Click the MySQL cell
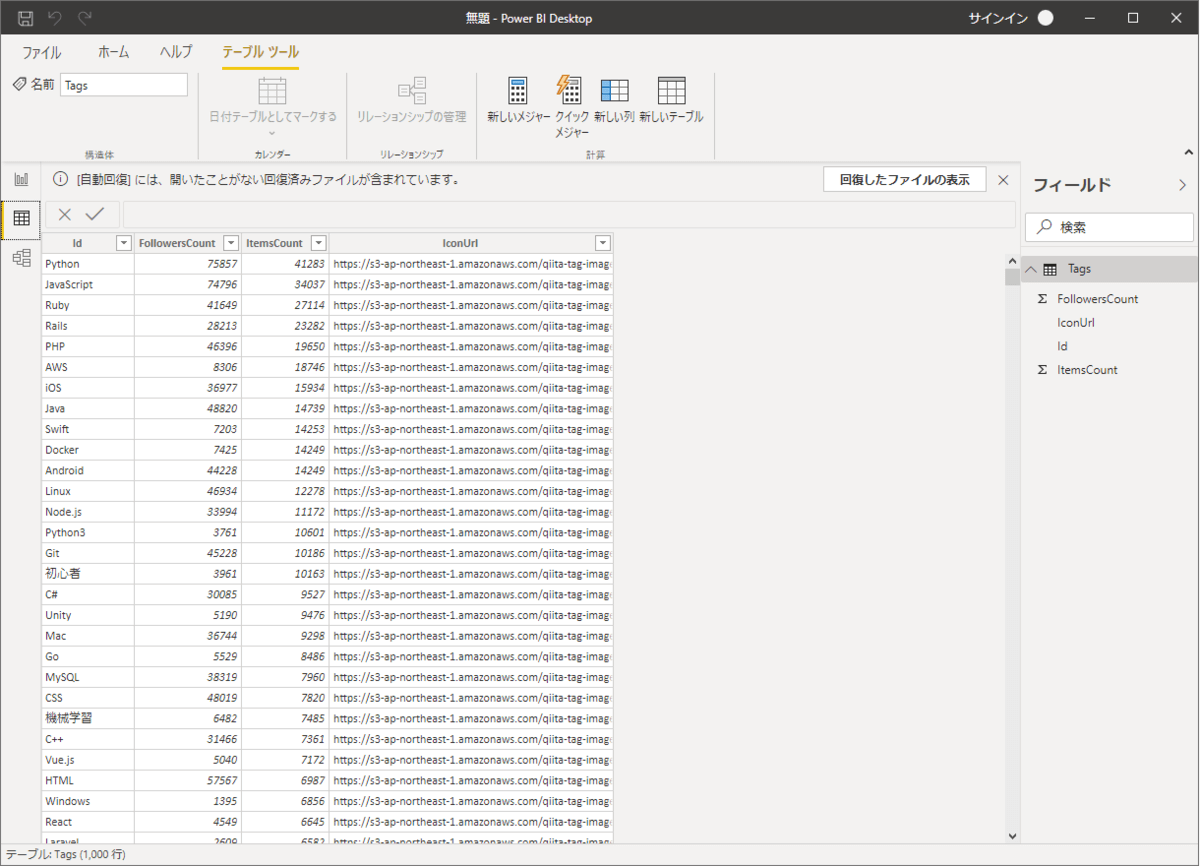The height and width of the screenshot is (866, 1200). (x=88, y=677)
